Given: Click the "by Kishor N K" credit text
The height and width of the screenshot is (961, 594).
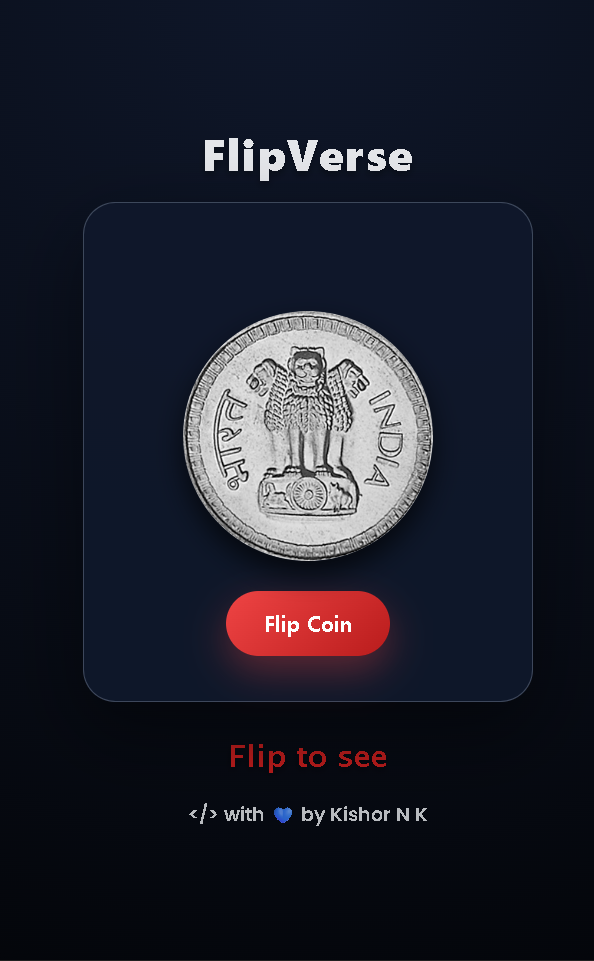Looking at the screenshot, I should (364, 815).
